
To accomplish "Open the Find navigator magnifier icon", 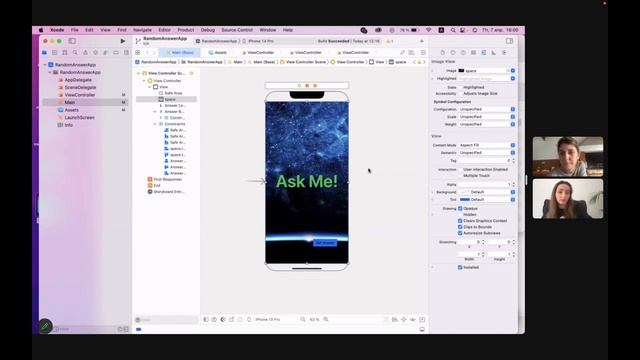I will [x=75, y=53].
